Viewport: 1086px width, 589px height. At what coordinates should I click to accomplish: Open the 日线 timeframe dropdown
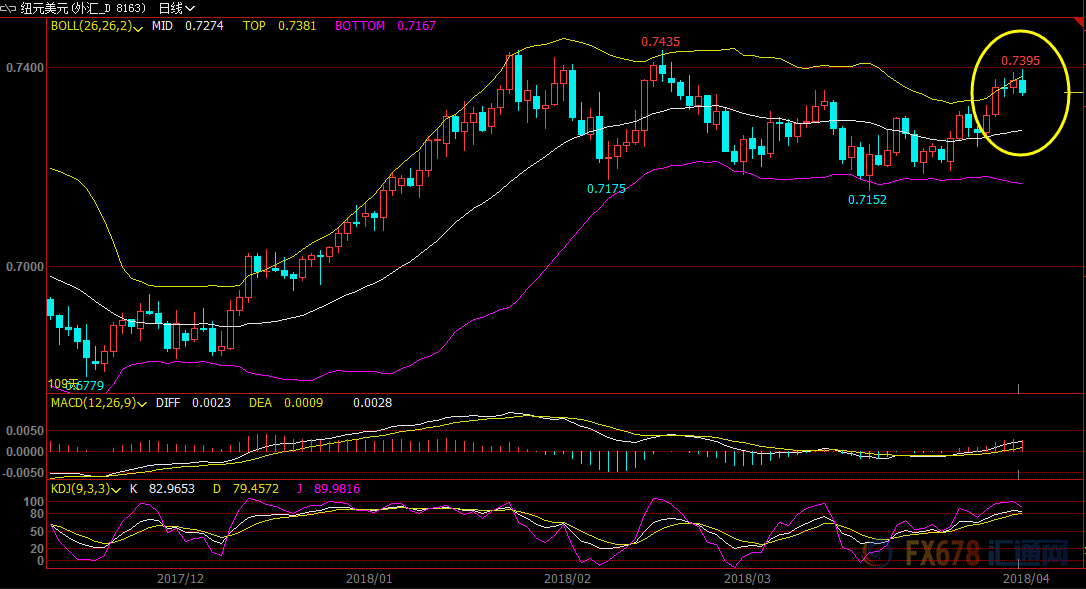pos(177,7)
